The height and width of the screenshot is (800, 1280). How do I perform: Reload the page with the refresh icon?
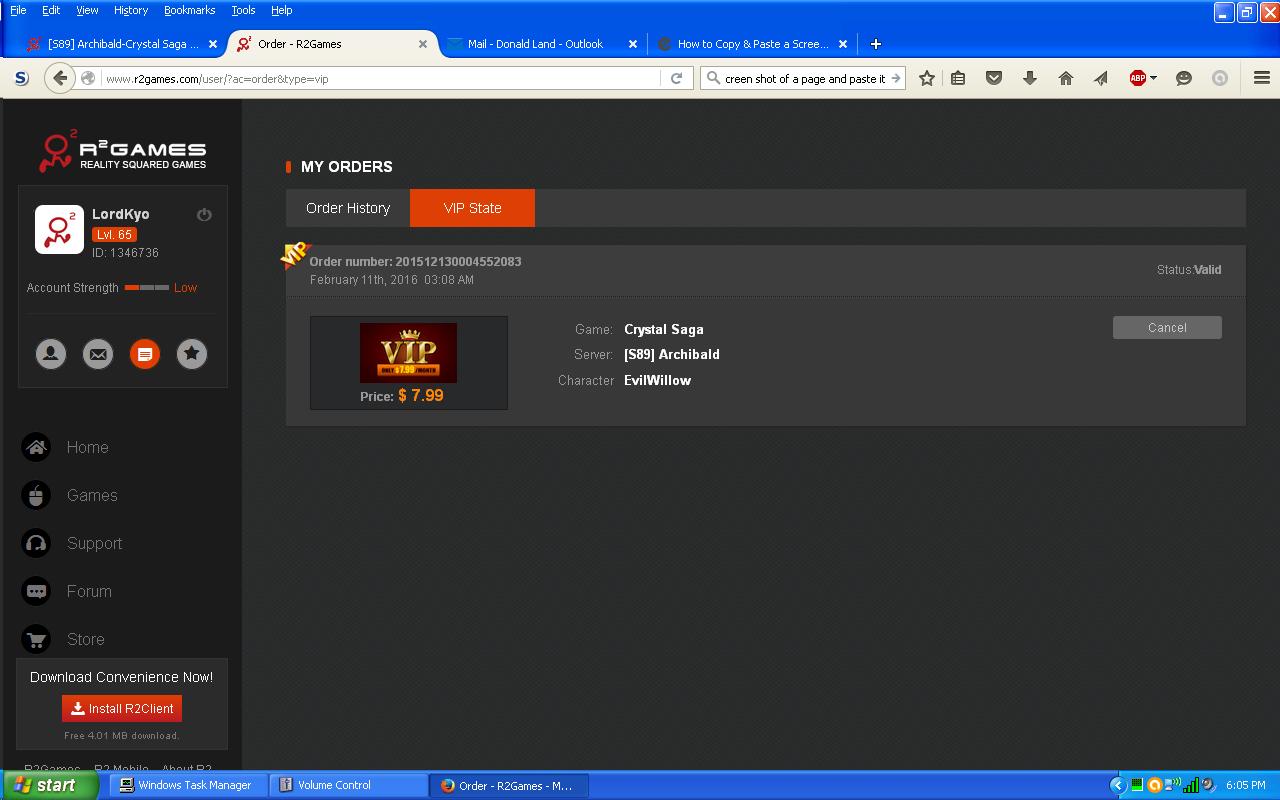coord(677,78)
